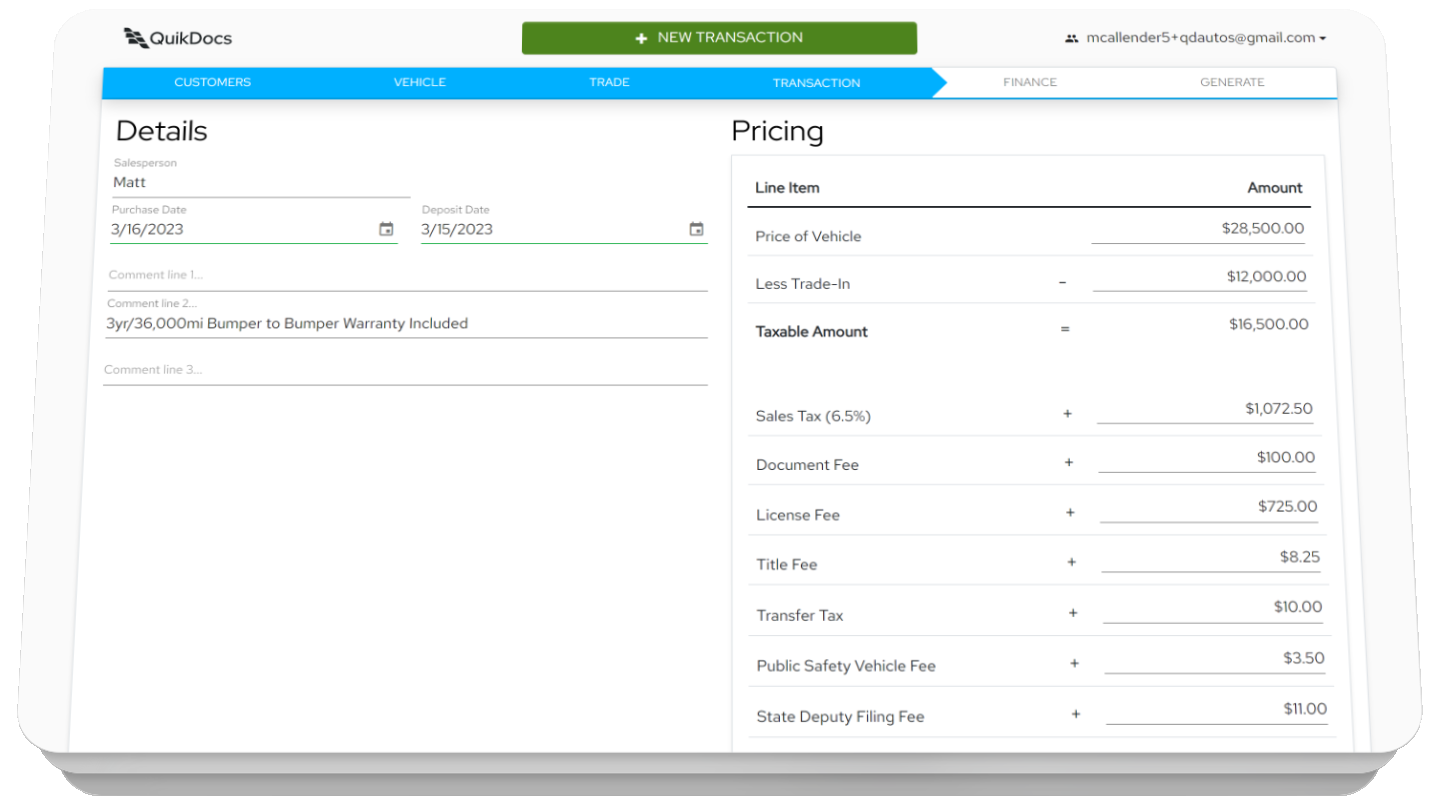
Task: Focus the Comment line 3 field
Action: pyautogui.click(x=405, y=370)
